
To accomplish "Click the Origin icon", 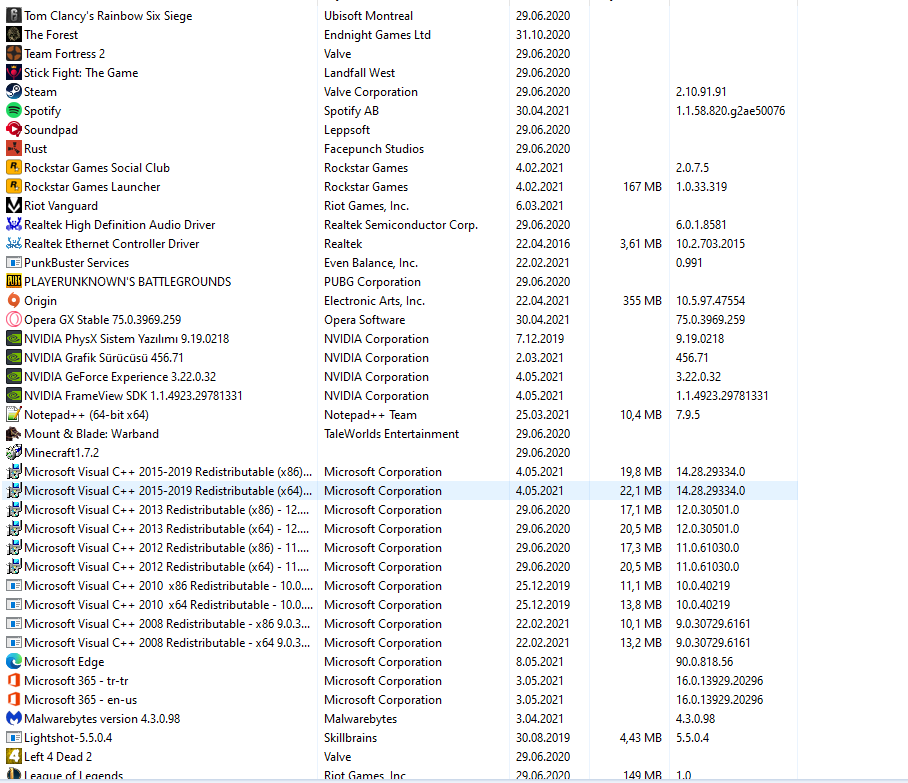I will (14, 301).
